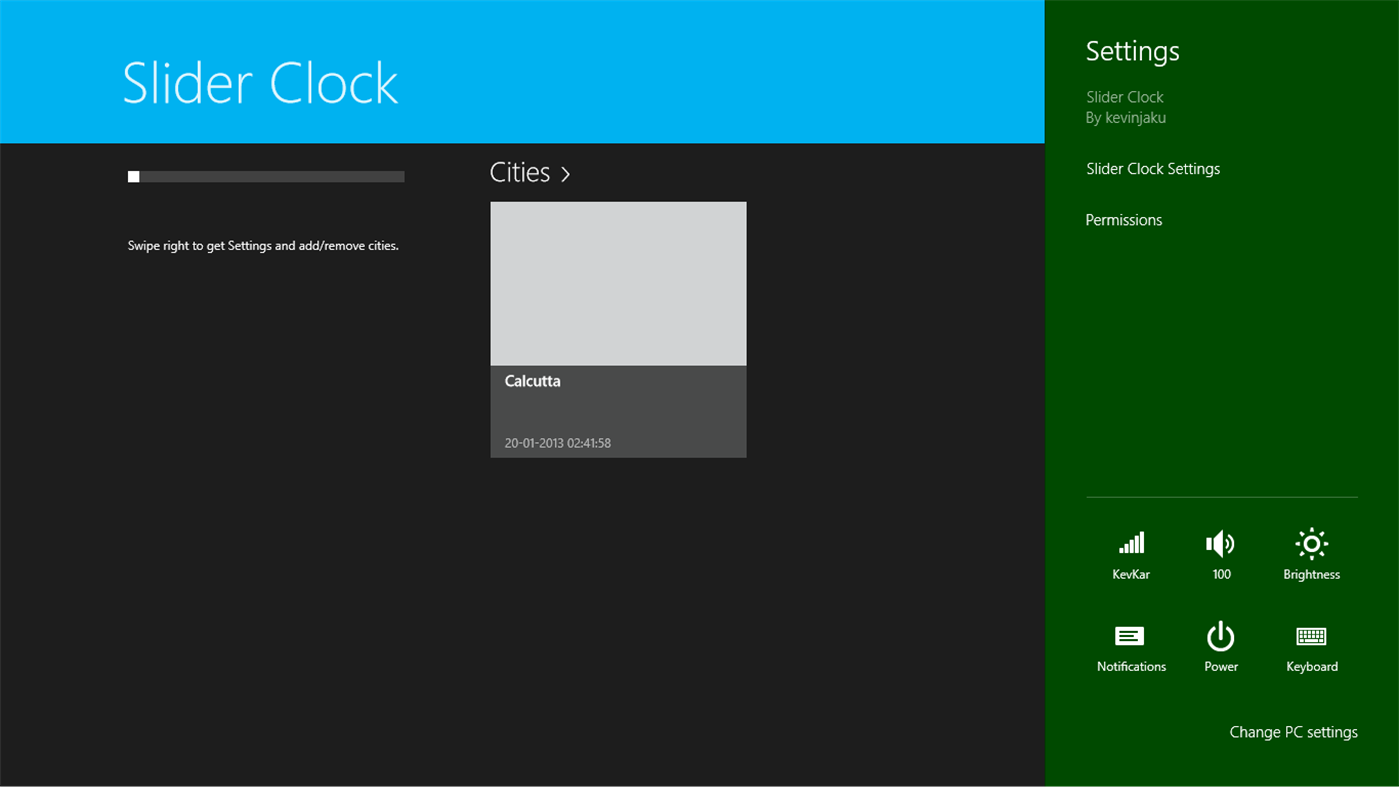This screenshot has height=787, width=1399.
Task: Expand the Cities section via its chevron
Action: click(565, 174)
